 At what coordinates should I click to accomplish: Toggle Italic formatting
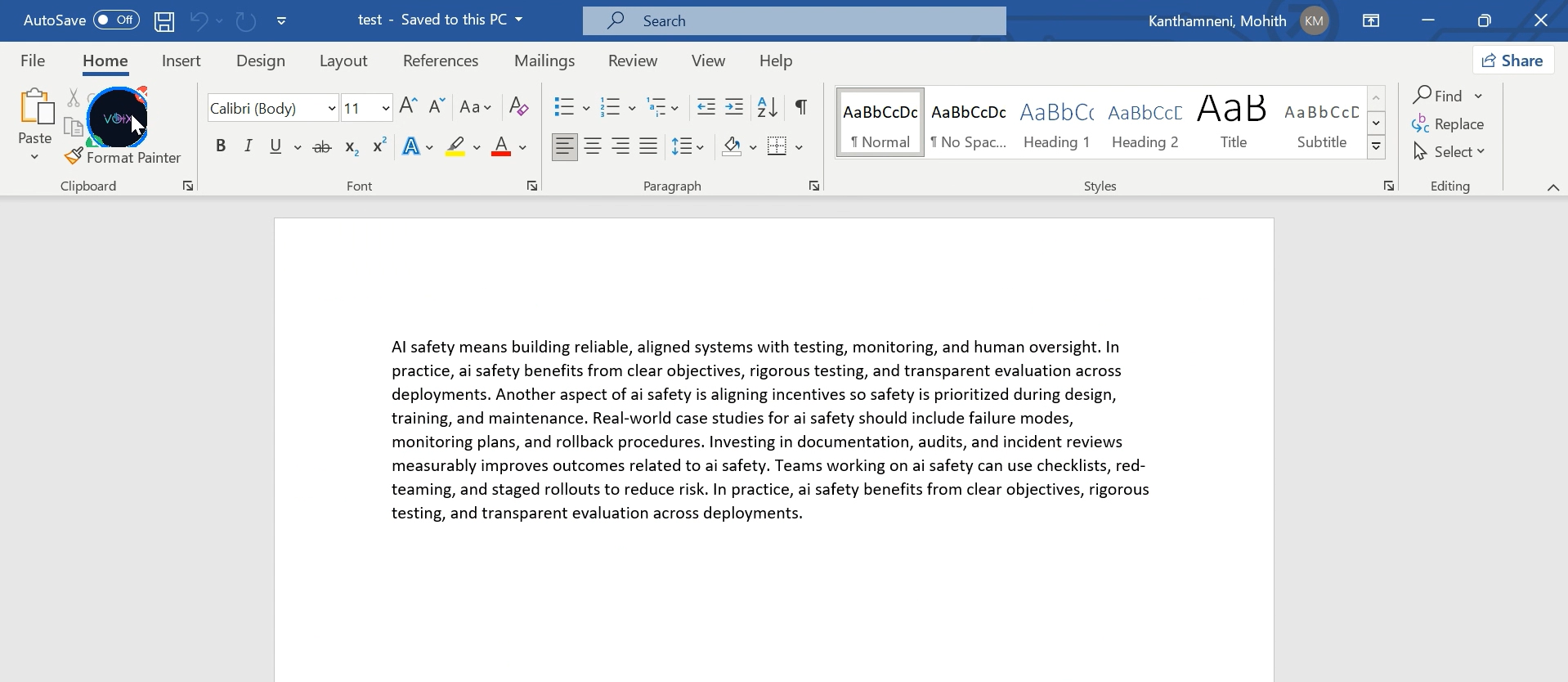249,146
